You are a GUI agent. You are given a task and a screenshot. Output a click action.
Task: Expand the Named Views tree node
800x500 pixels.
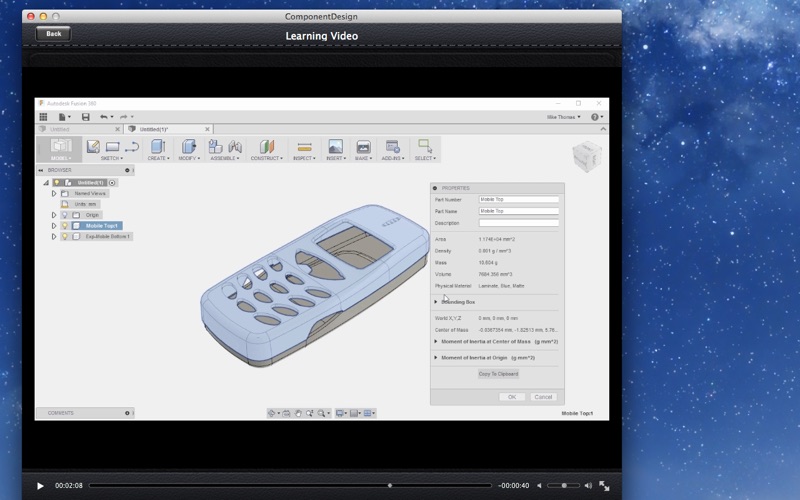coord(54,193)
